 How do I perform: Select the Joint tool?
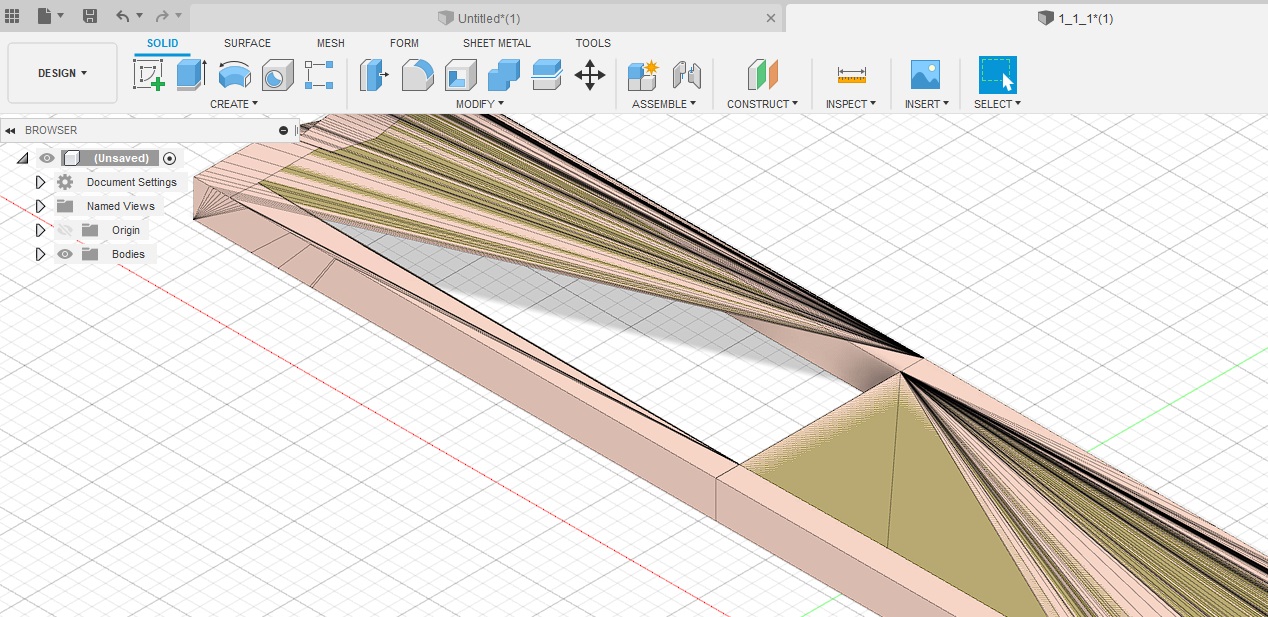coord(686,75)
